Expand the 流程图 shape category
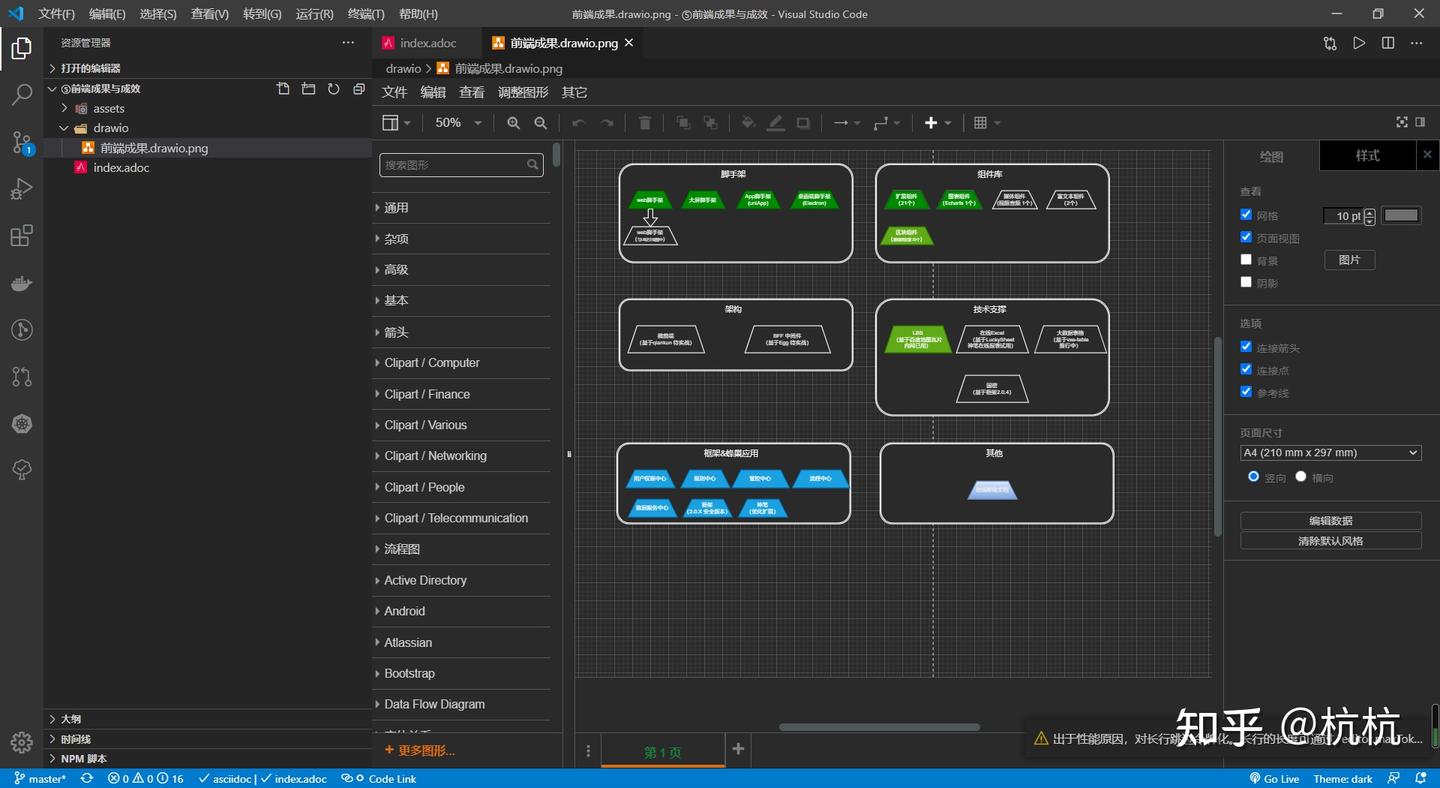Viewport: 1440px width, 788px height. (x=401, y=549)
